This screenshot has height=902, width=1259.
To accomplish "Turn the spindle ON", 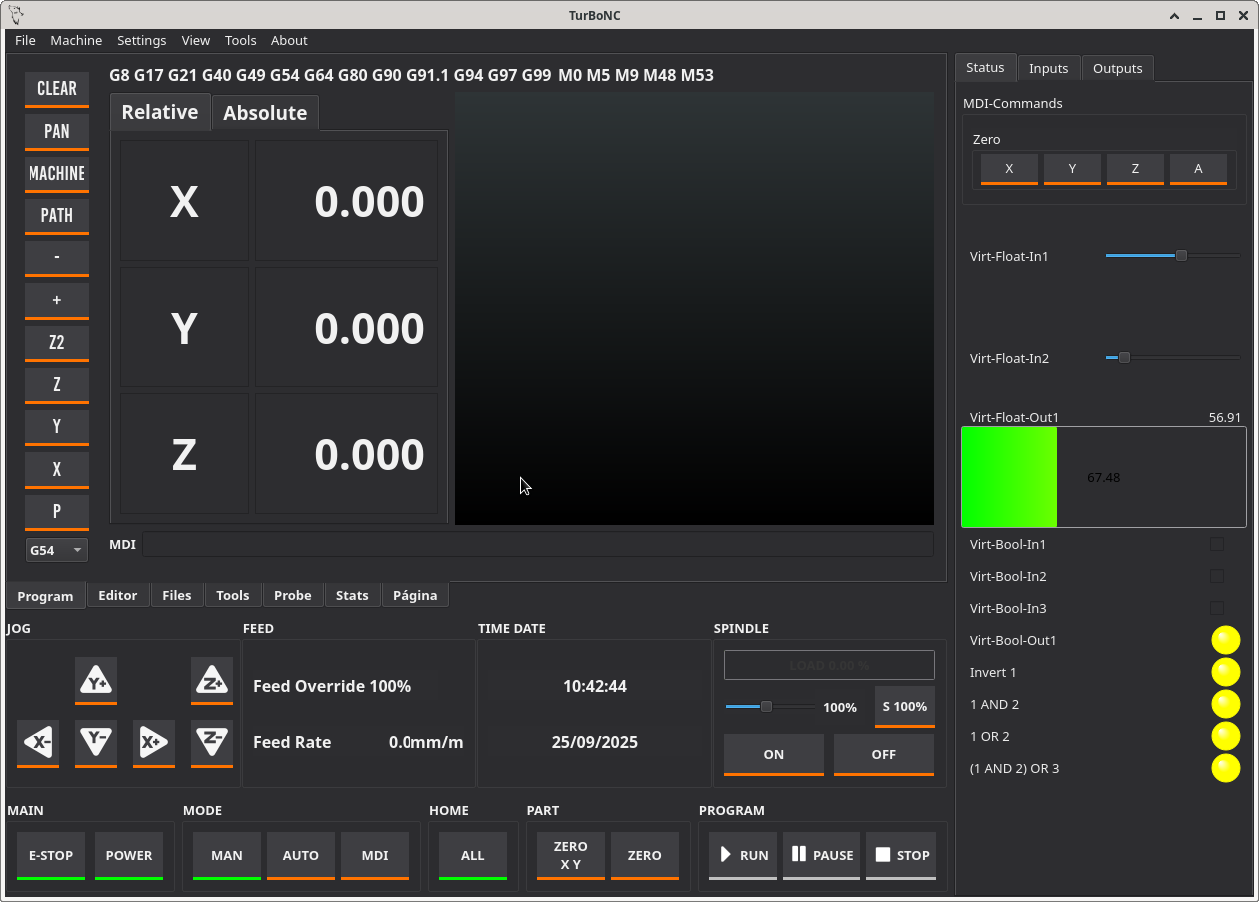I will (773, 754).
